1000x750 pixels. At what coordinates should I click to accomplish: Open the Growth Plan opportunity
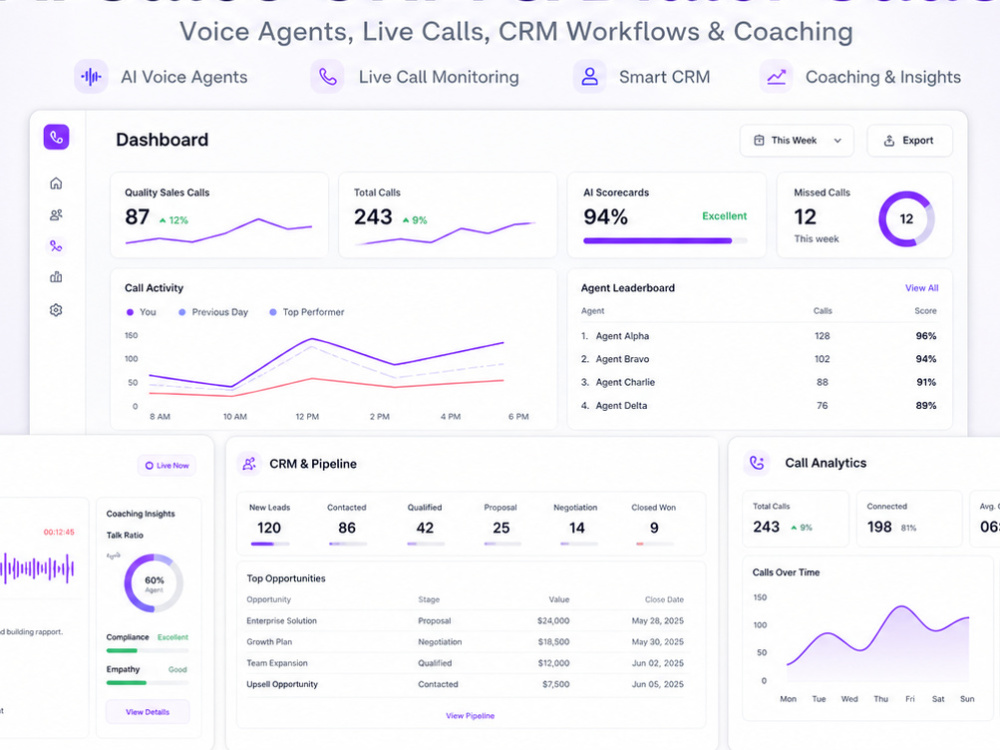[x=465, y=642]
